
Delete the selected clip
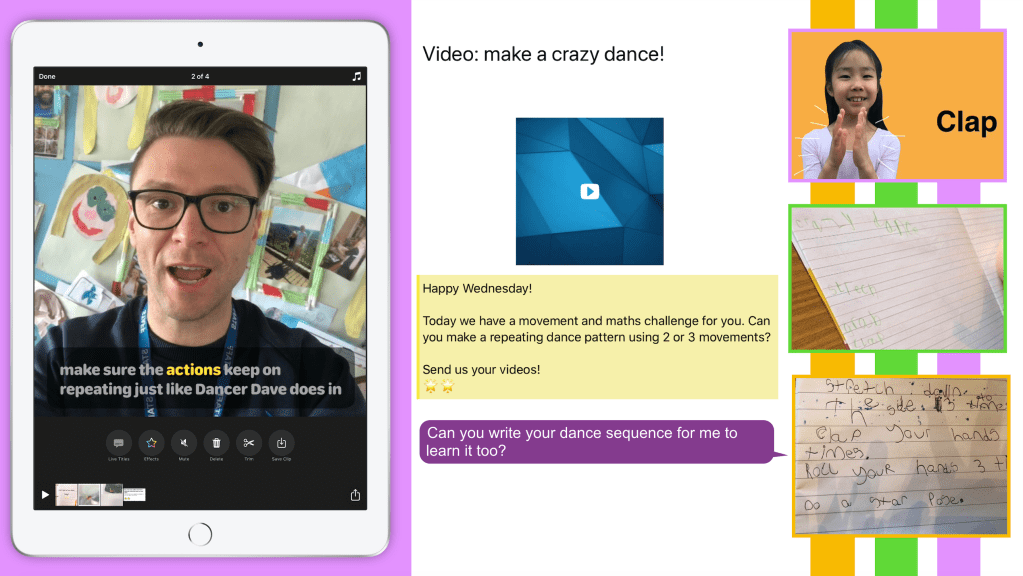coord(216,443)
